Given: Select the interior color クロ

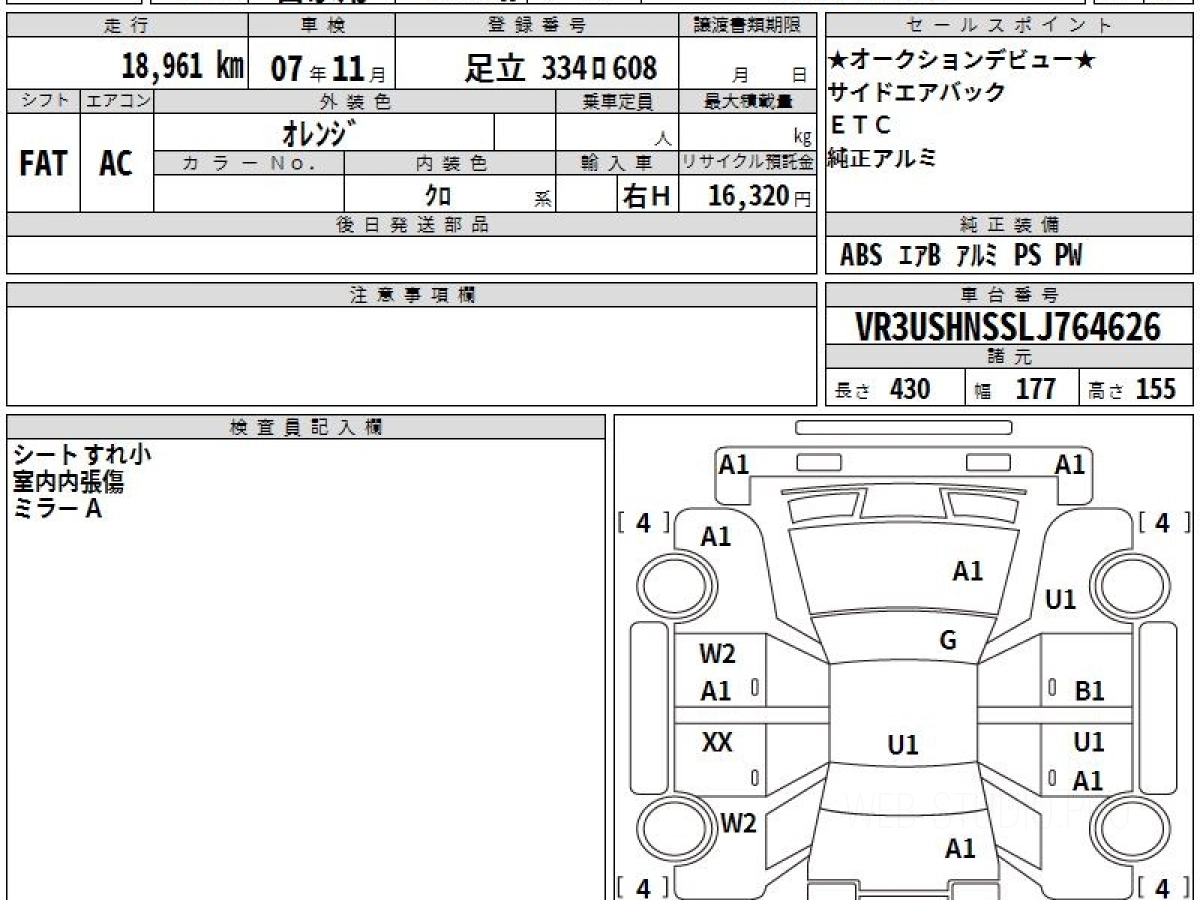Looking at the screenshot, I should click(437, 196).
